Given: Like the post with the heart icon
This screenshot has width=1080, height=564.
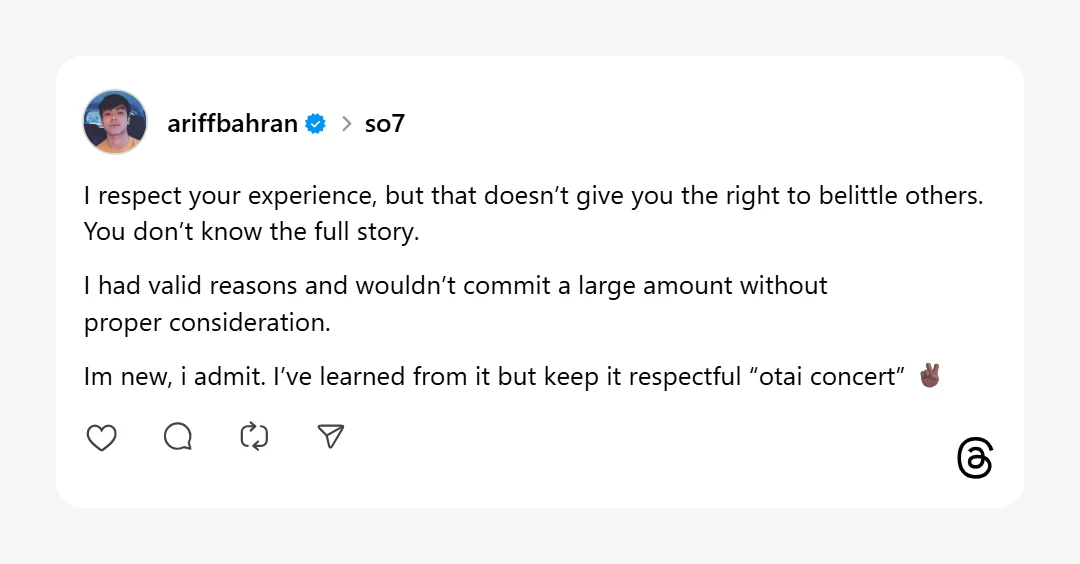Looking at the screenshot, I should pyautogui.click(x=101, y=437).
